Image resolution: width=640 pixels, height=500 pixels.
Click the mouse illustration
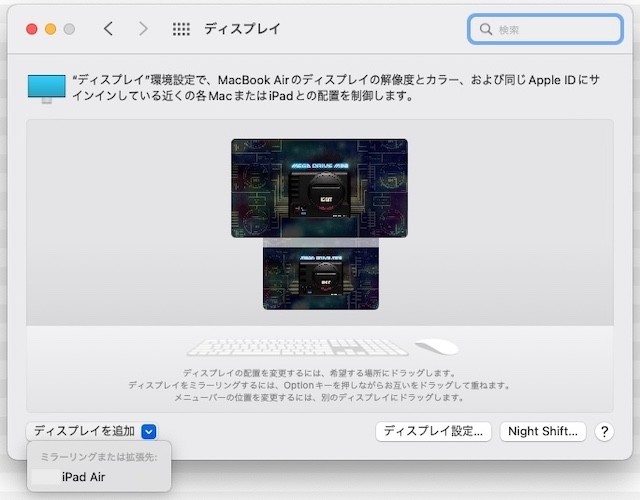(x=437, y=347)
